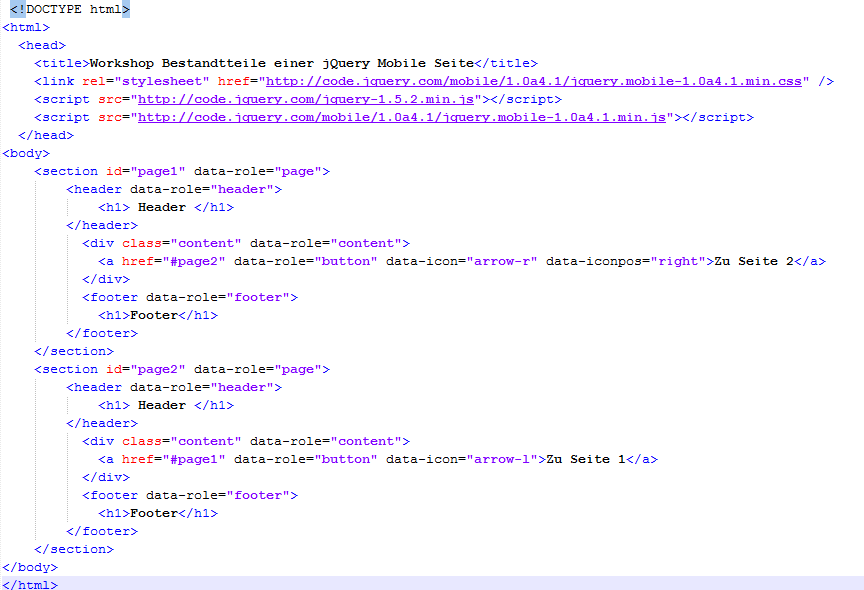Image resolution: width=864 pixels, height=590 pixels.
Task: Click the closing head tag
Action: (x=46, y=136)
